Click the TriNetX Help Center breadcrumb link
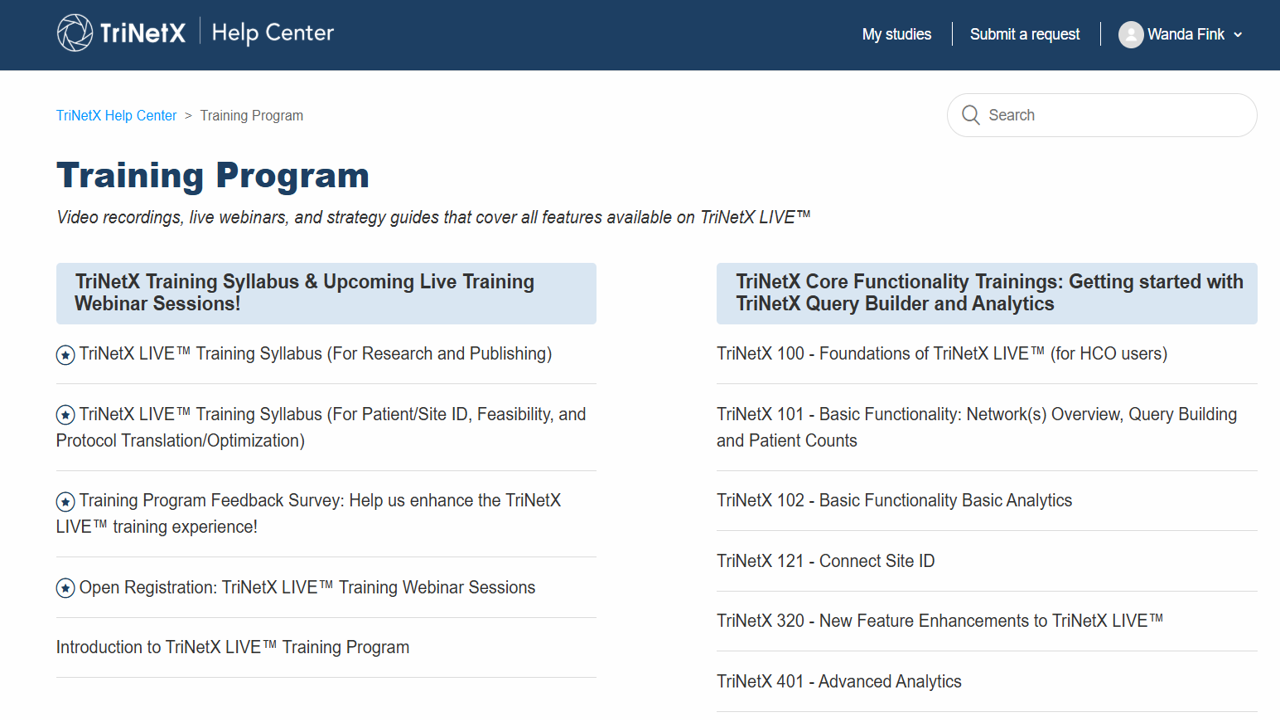This screenshot has height=720, width=1280. (x=116, y=115)
